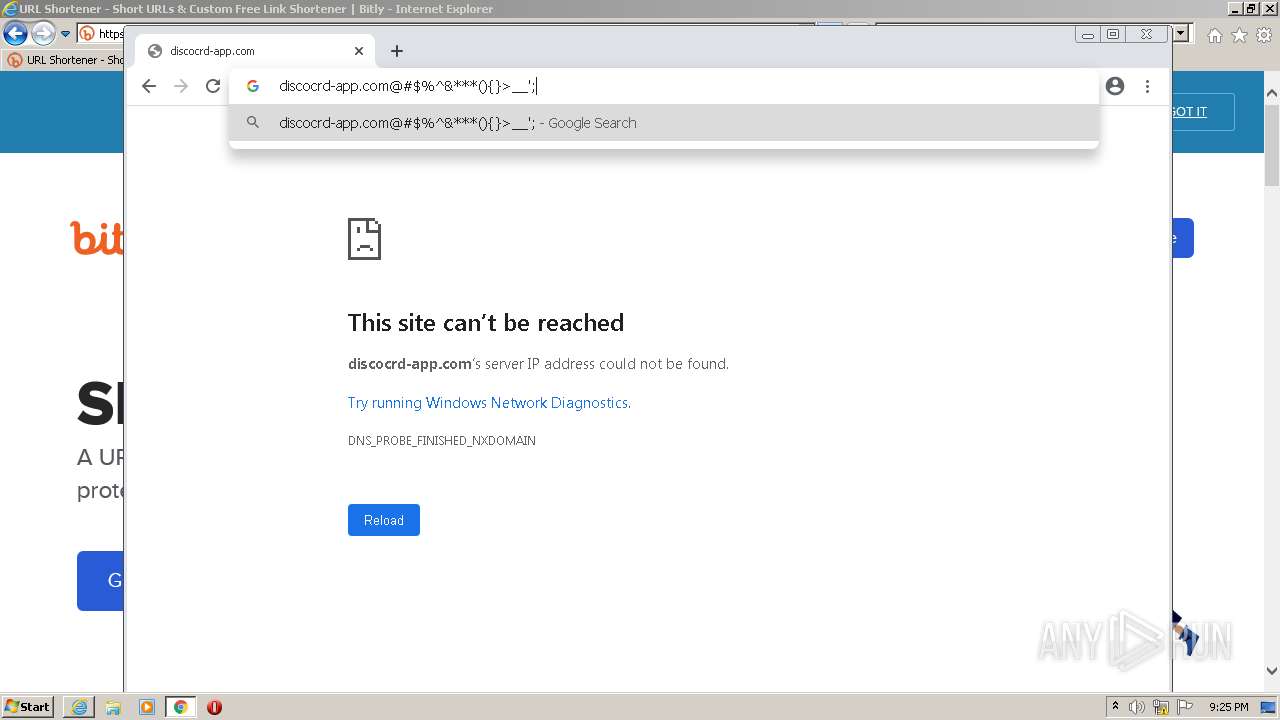Click the Chrome taskbar icon
The height and width of the screenshot is (720, 1280).
[x=181, y=707]
